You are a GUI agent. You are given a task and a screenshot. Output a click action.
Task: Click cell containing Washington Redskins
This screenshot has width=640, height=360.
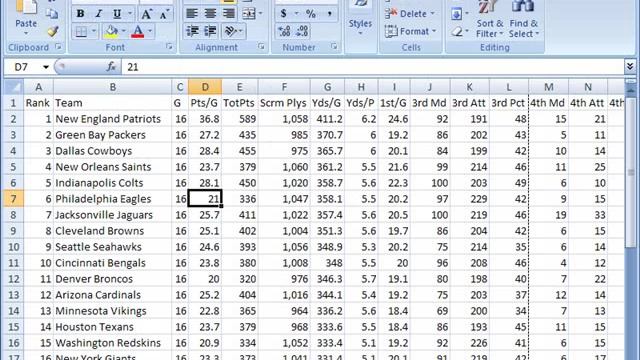[112, 343]
